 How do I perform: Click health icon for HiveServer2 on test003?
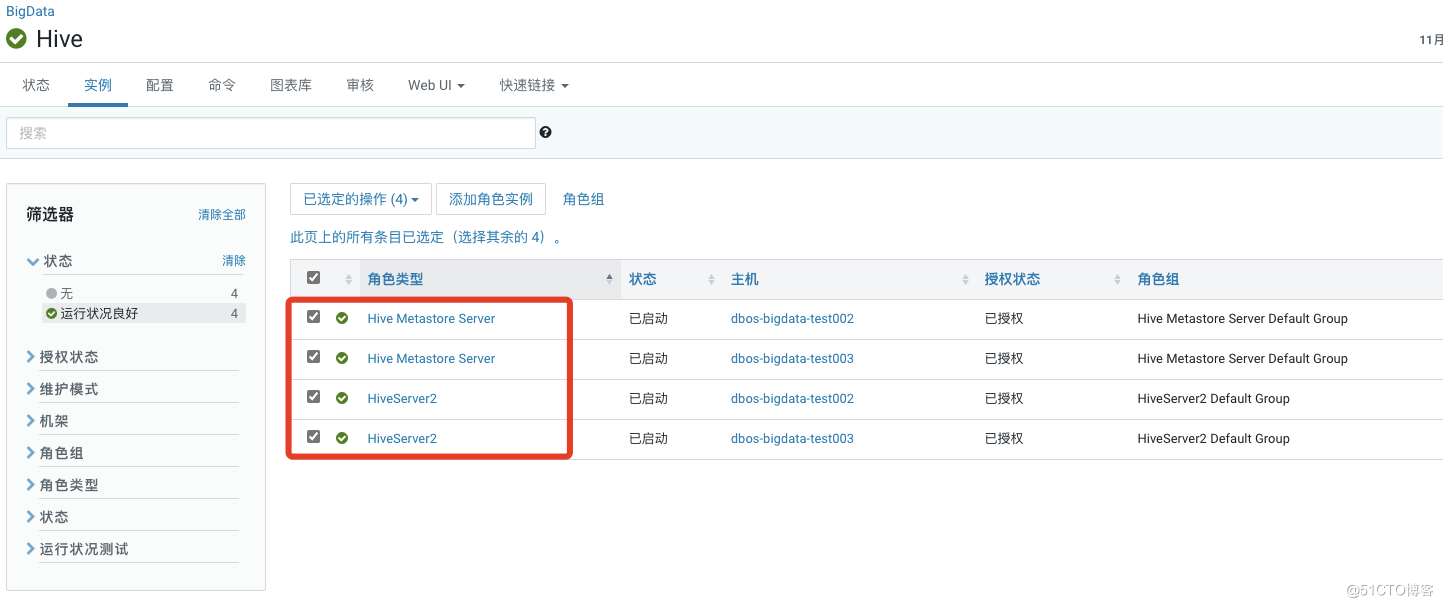click(342, 438)
